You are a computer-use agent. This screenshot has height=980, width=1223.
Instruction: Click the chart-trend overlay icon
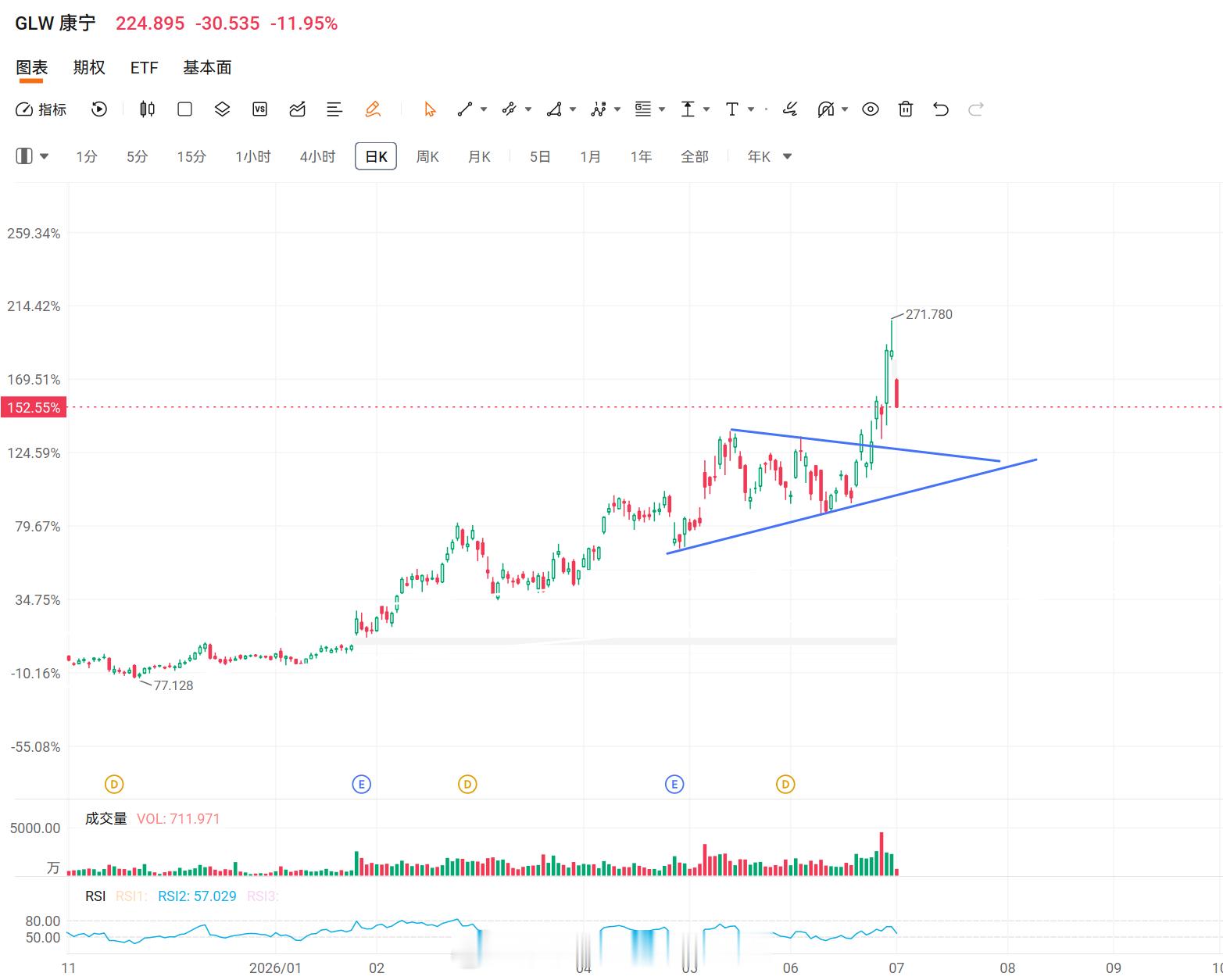tap(297, 109)
